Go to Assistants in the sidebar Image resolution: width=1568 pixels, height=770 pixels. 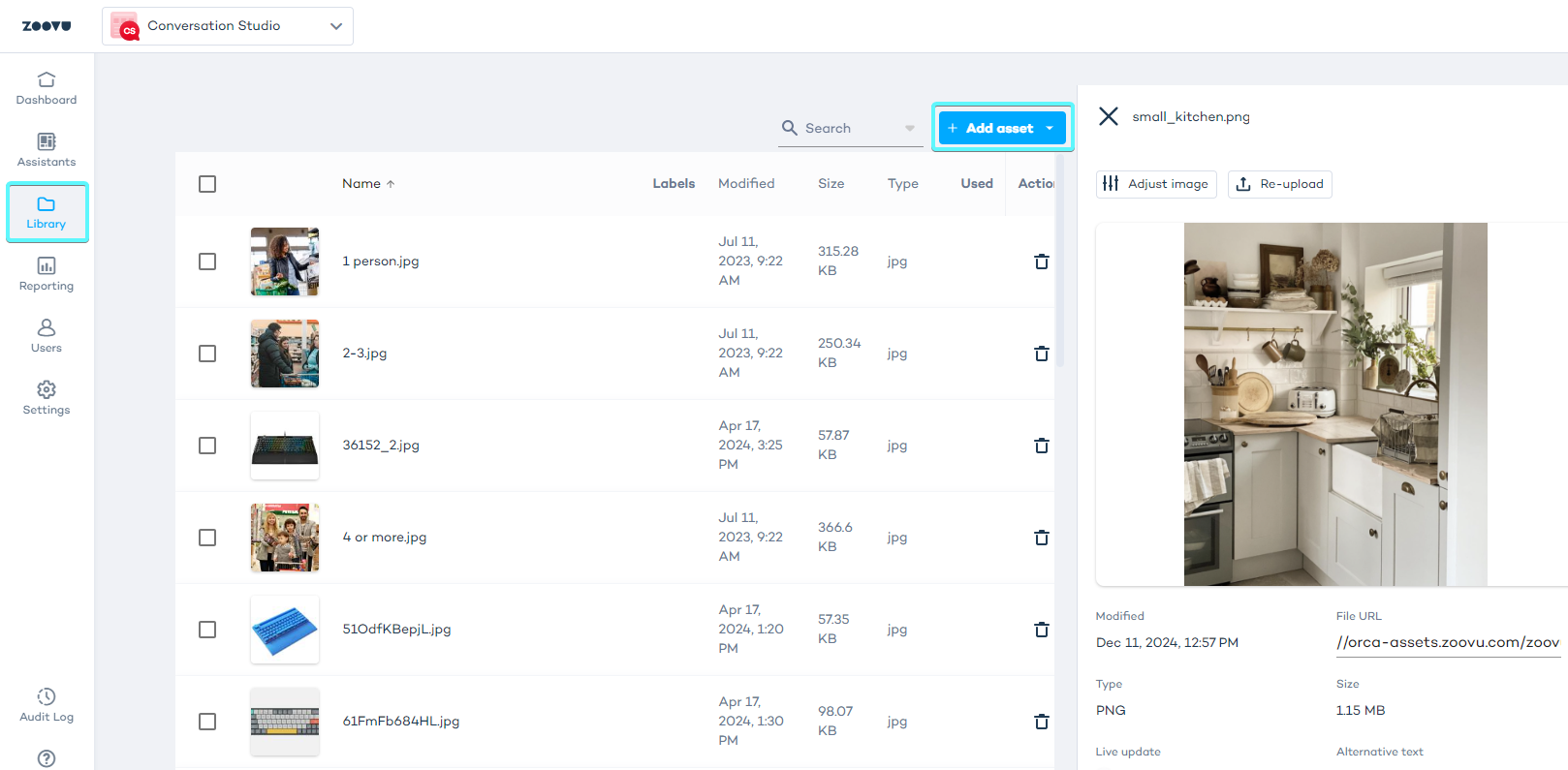point(47,150)
